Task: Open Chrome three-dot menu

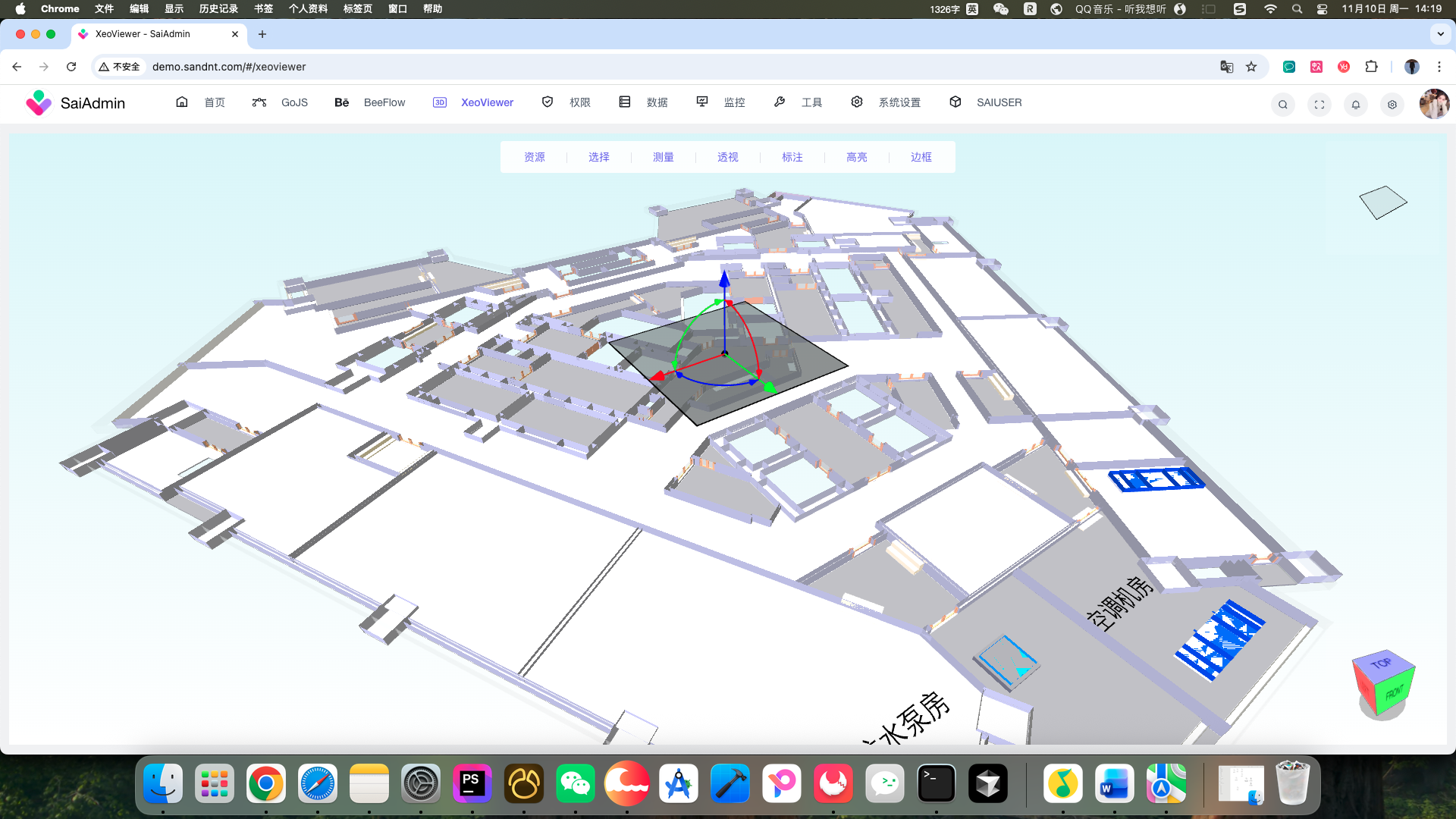Action: (1439, 67)
